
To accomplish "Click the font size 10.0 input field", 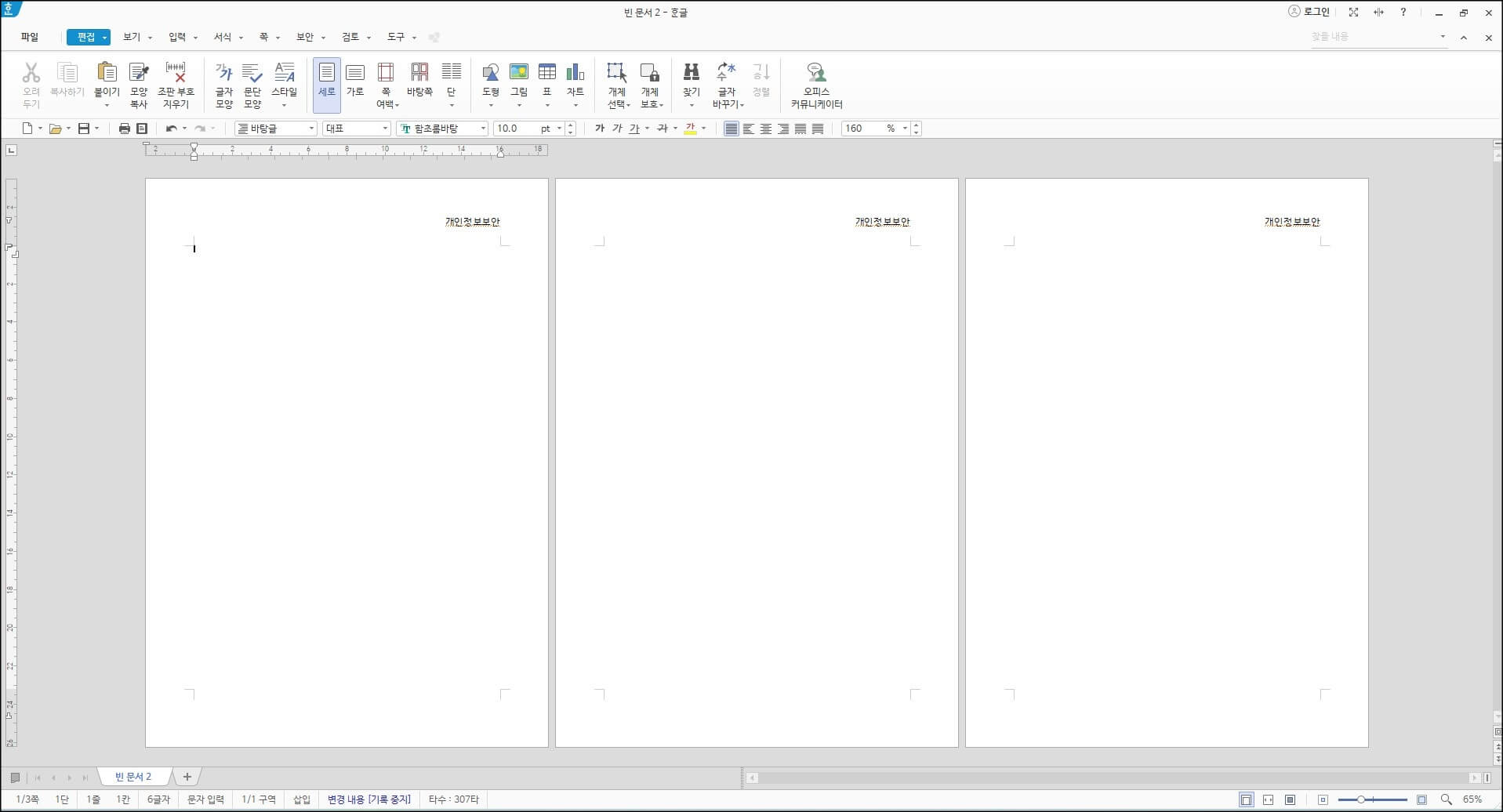I will (x=514, y=129).
